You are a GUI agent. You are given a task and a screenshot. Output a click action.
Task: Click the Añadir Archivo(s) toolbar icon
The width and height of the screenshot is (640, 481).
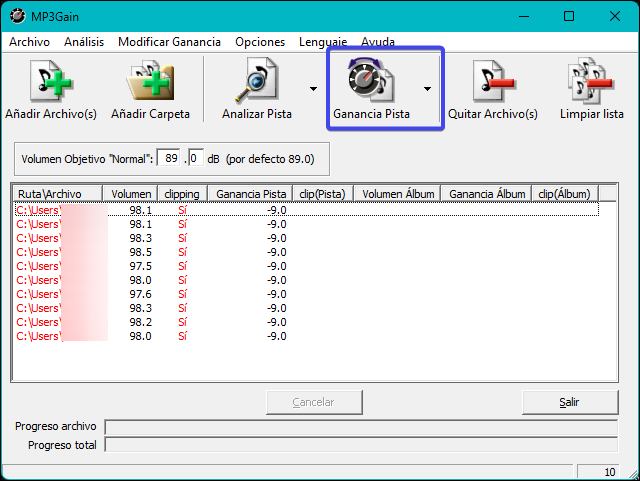tap(51, 83)
